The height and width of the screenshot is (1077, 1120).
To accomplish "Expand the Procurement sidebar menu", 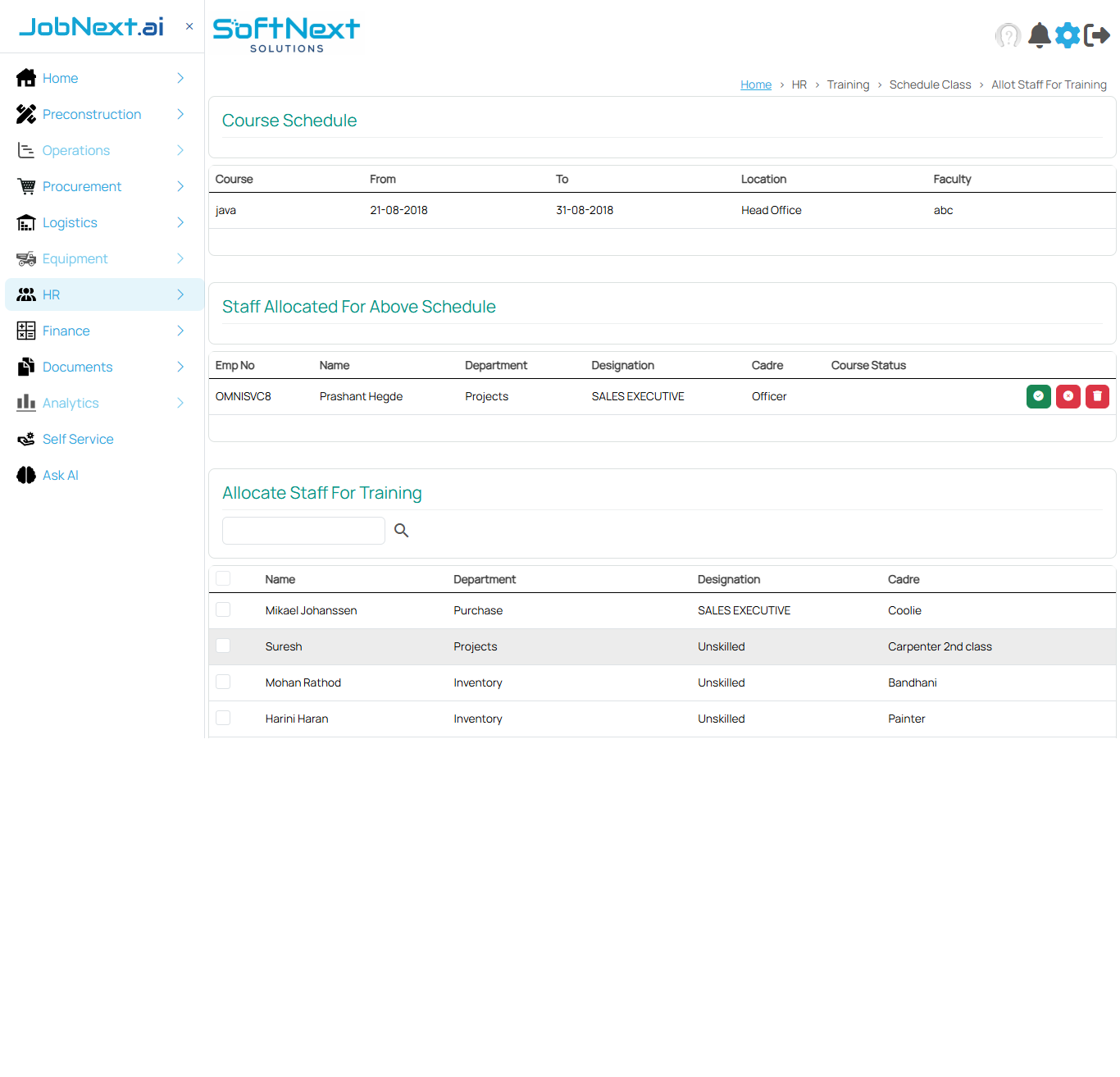I will 82,186.
